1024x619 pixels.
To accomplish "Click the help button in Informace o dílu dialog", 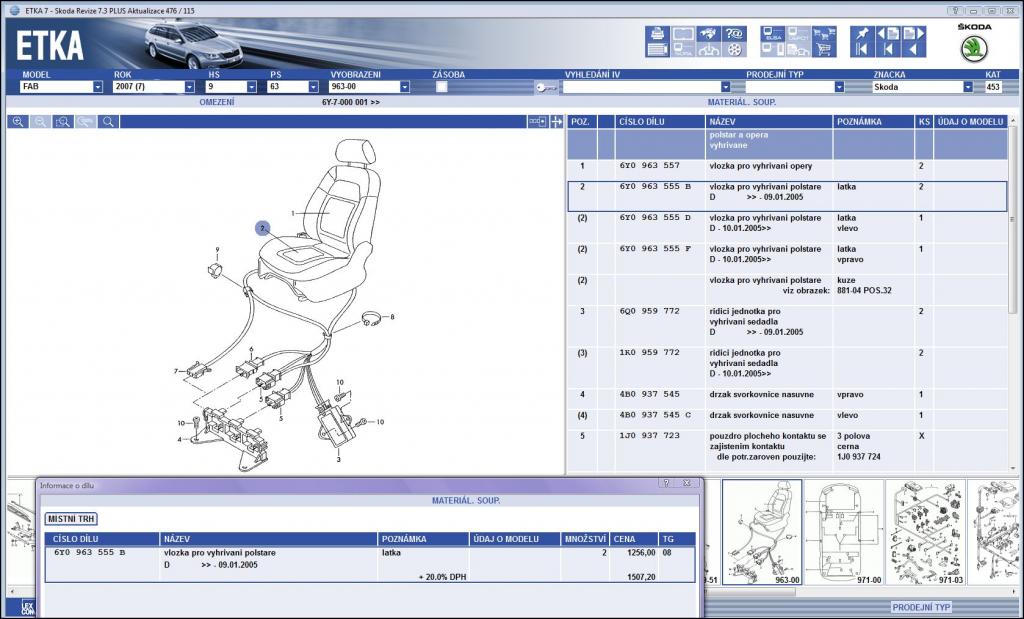I will click(x=666, y=483).
